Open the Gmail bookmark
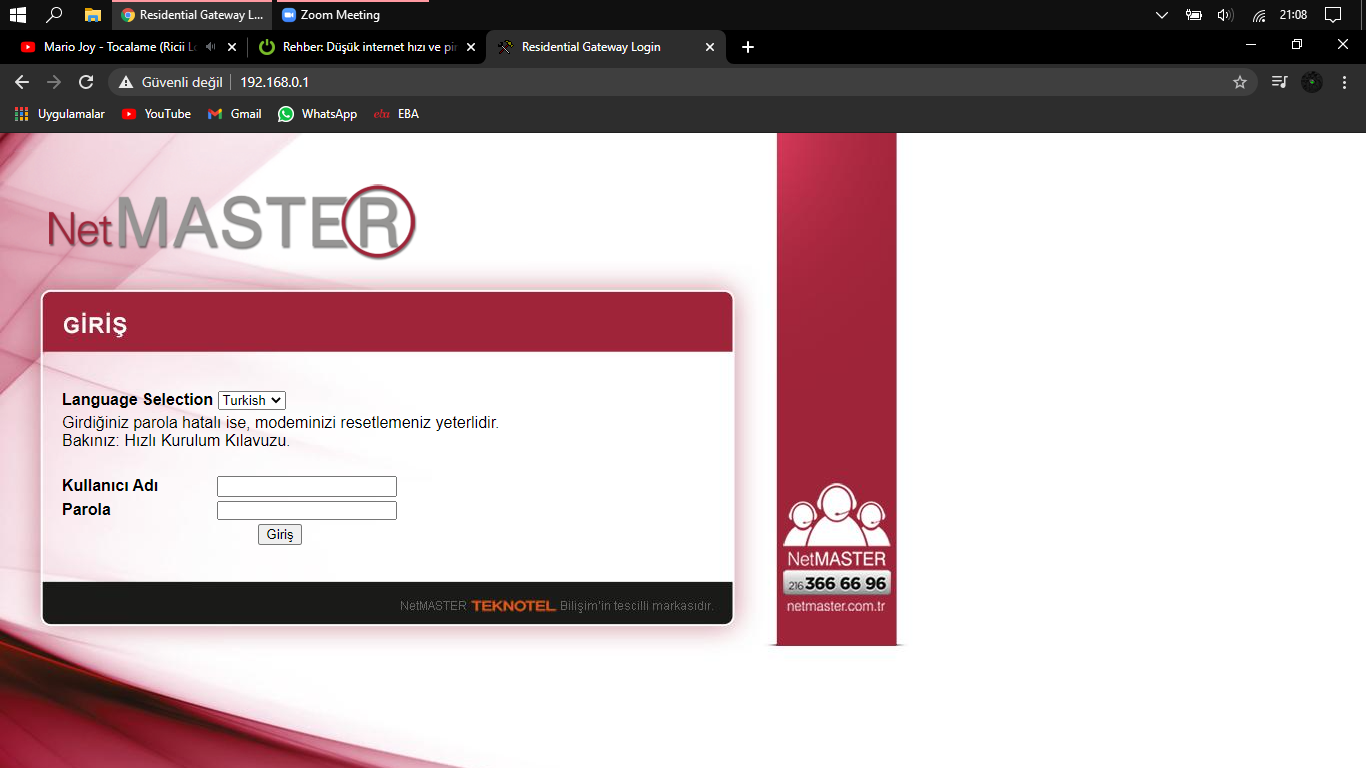 pyautogui.click(x=234, y=114)
